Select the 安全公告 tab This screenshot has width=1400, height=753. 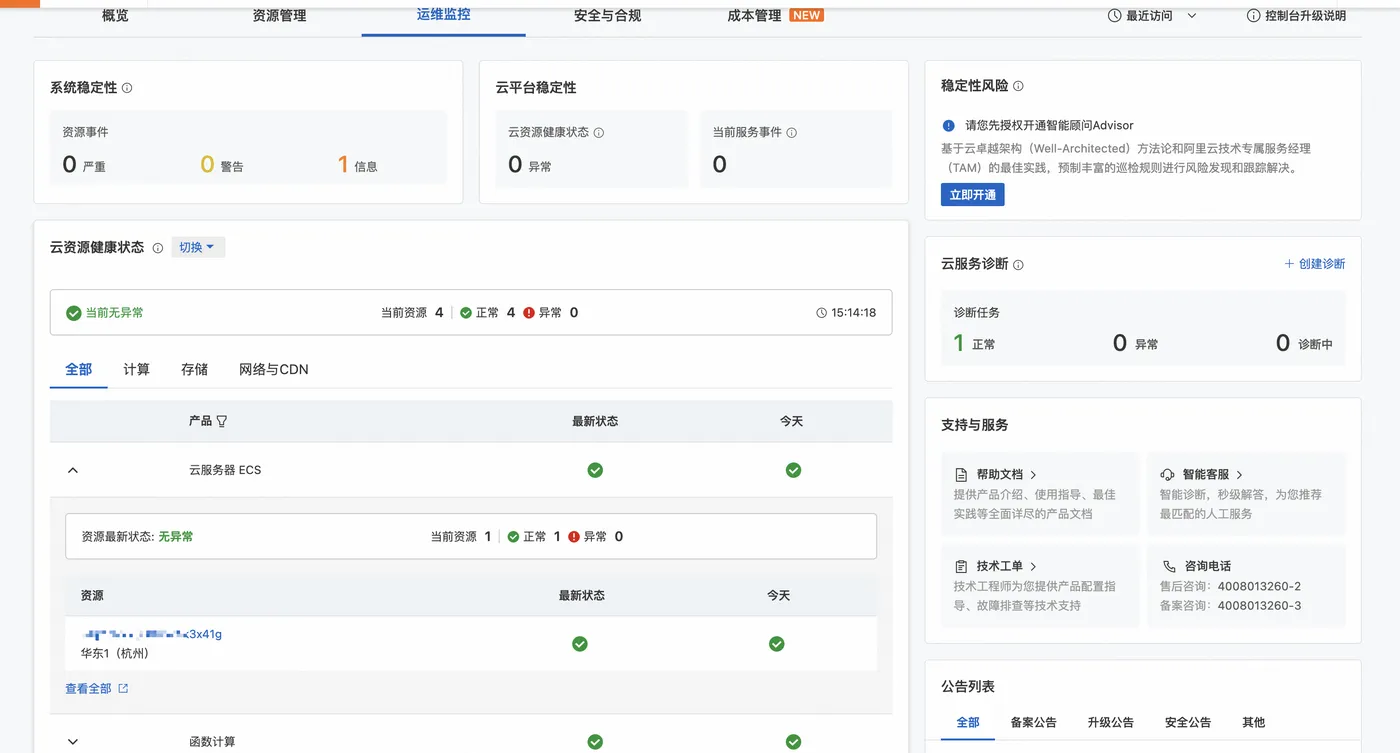(x=1188, y=722)
